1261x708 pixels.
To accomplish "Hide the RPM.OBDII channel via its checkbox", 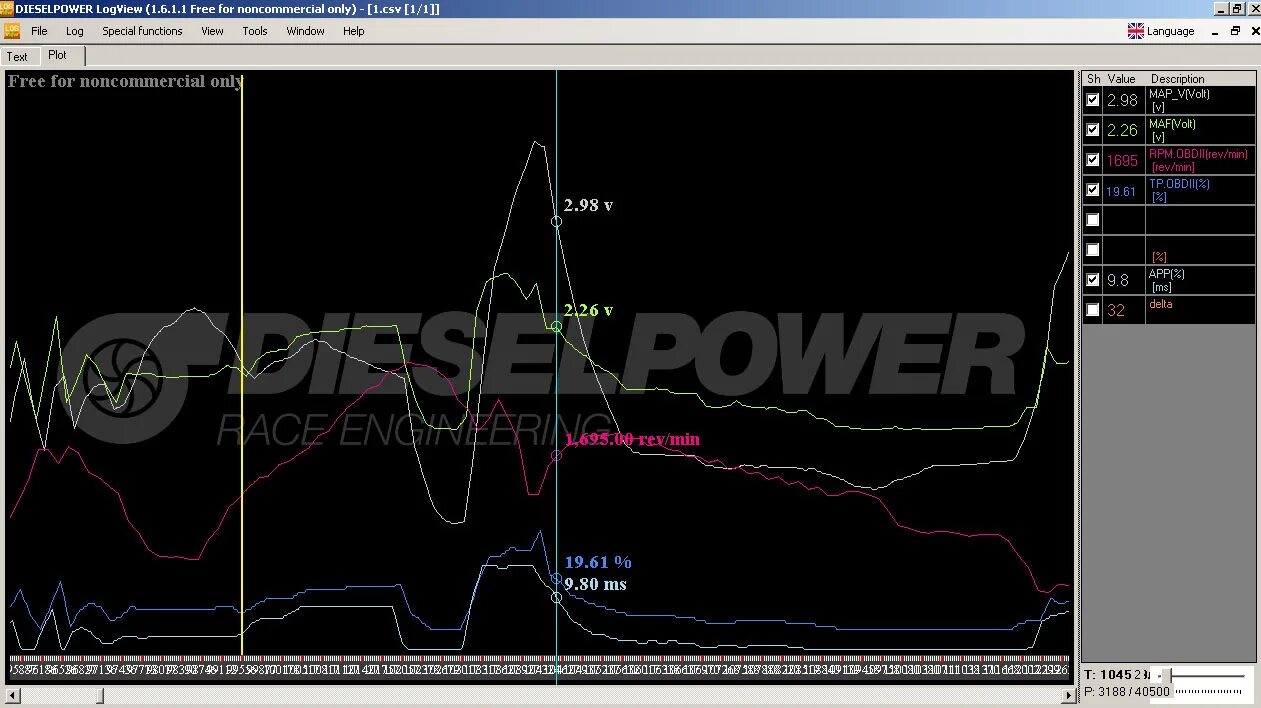I will click(1093, 160).
